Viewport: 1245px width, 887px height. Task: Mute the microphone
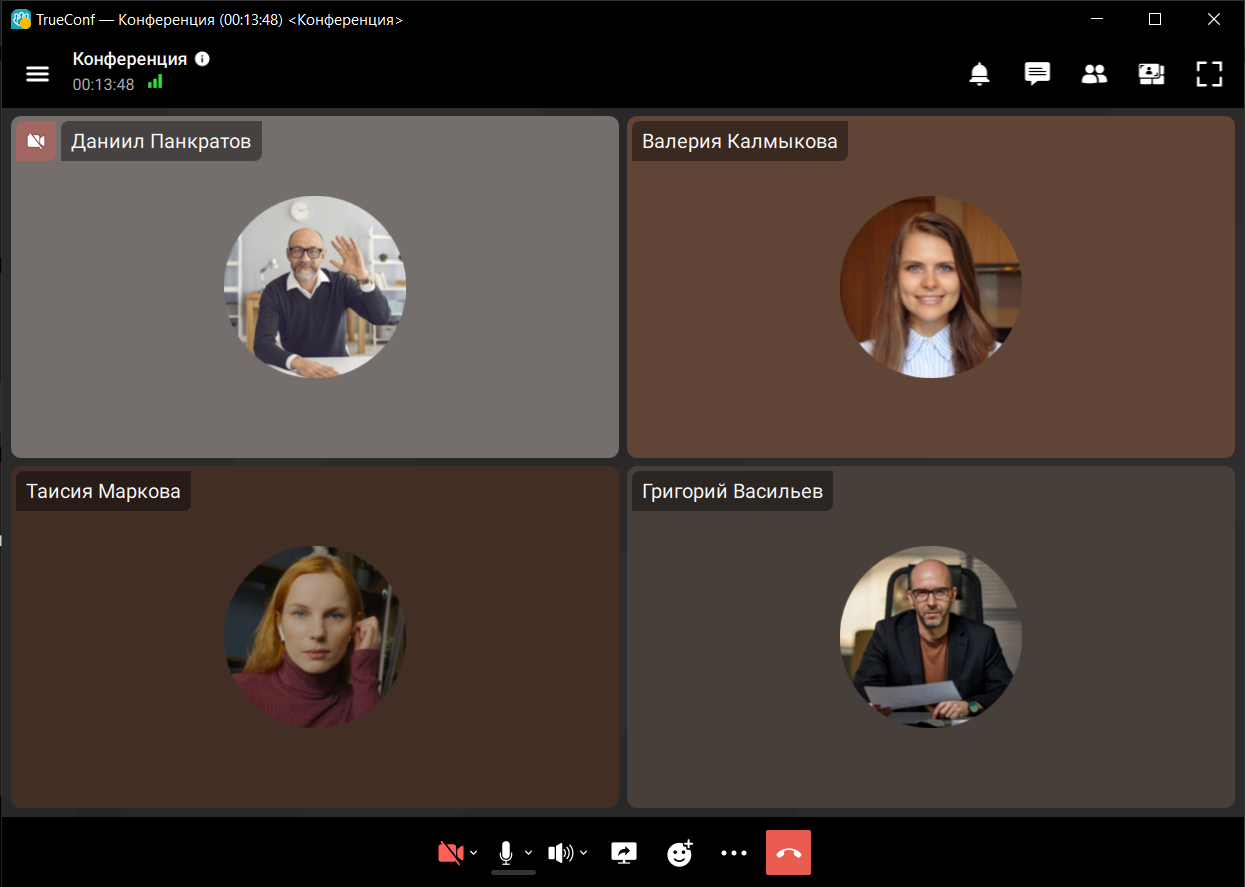tap(506, 852)
